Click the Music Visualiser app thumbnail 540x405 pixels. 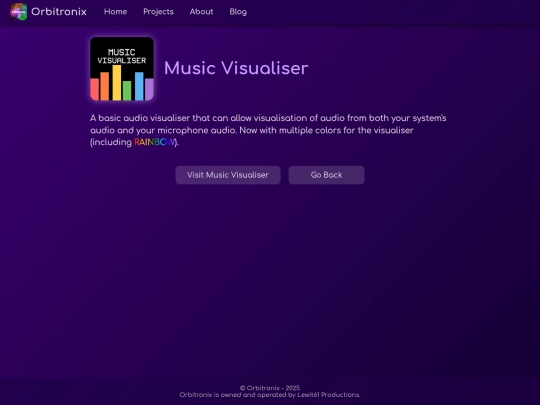pyautogui.click(x=122, y=69)
